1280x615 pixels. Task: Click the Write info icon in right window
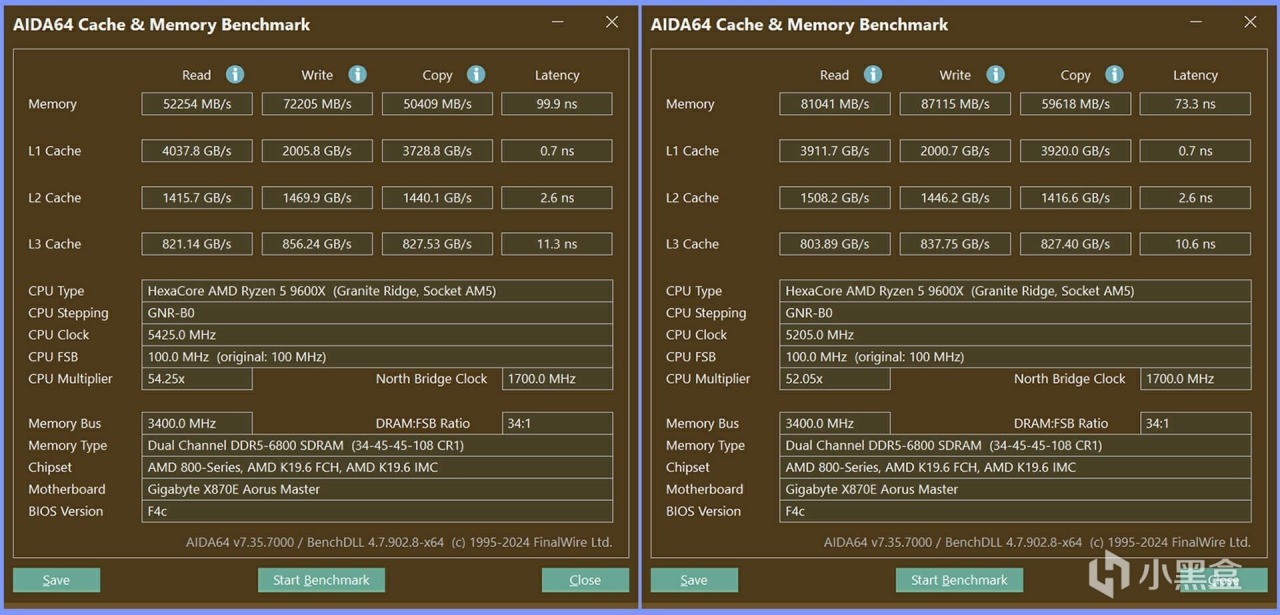[x=995, y=74]
